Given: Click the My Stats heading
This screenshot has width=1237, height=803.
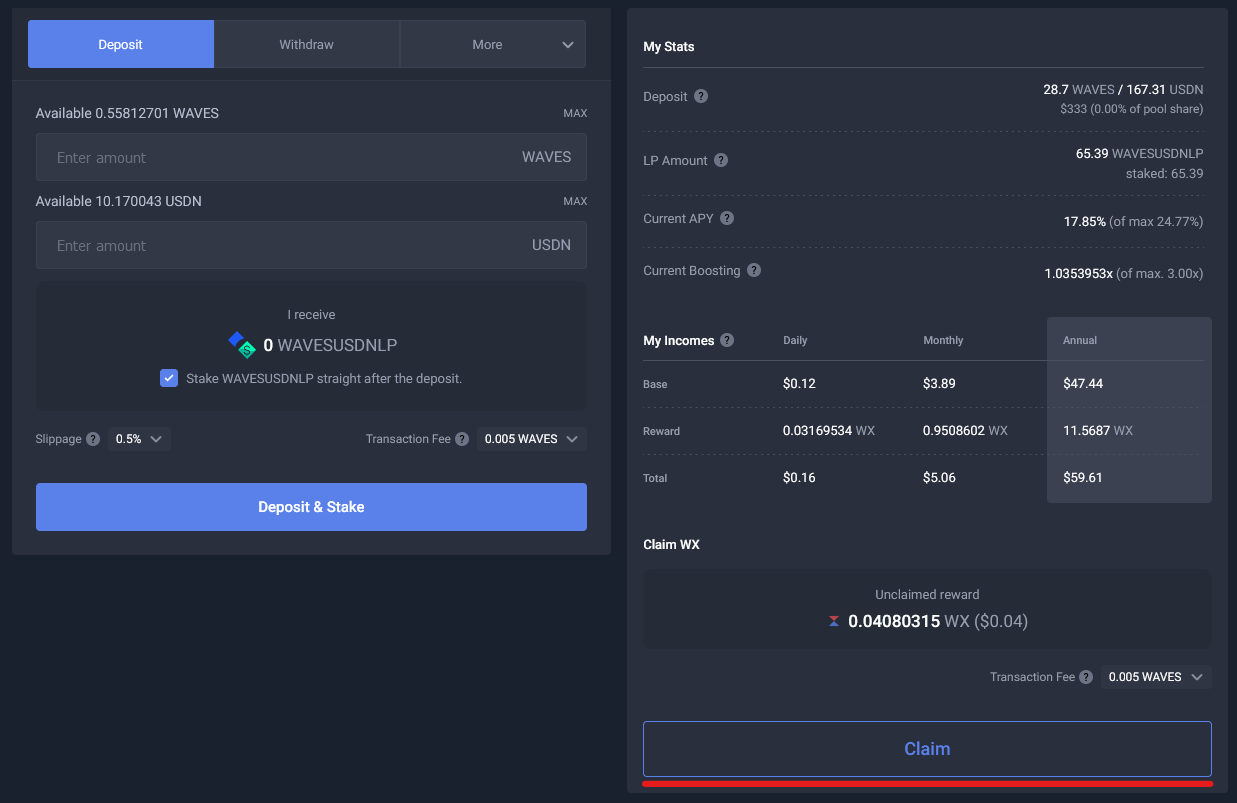Looking at the screenshot, I should point(669,47).
